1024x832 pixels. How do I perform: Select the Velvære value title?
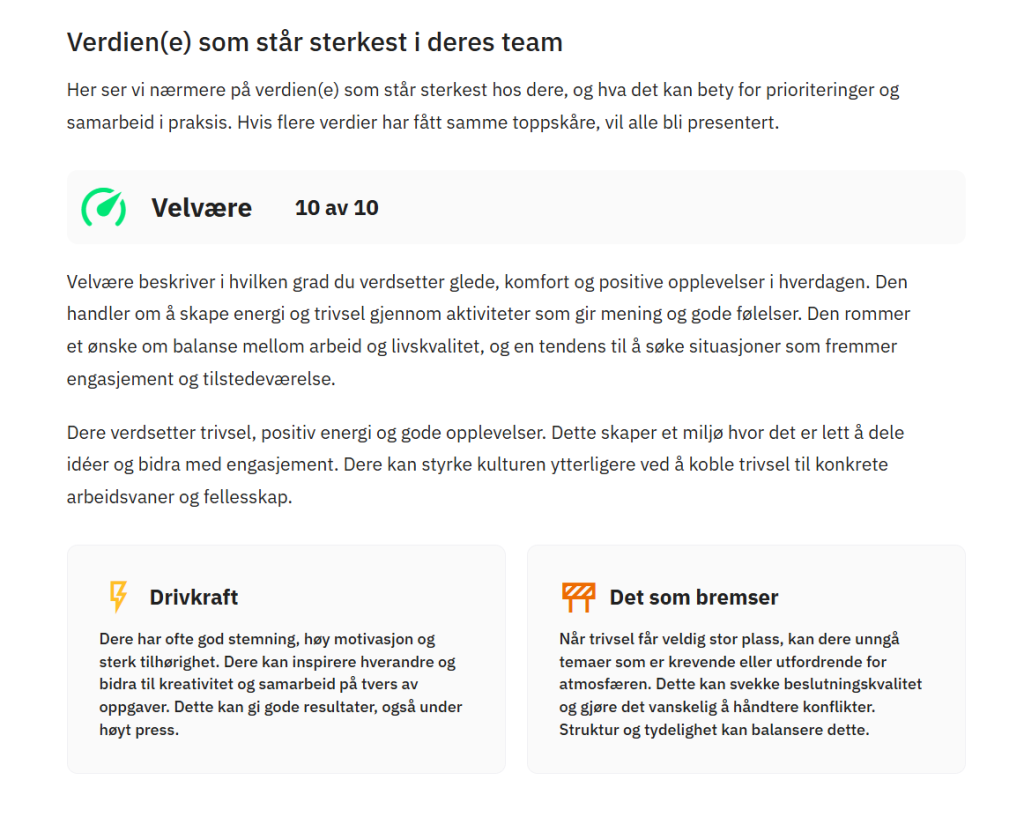point(201,208)
